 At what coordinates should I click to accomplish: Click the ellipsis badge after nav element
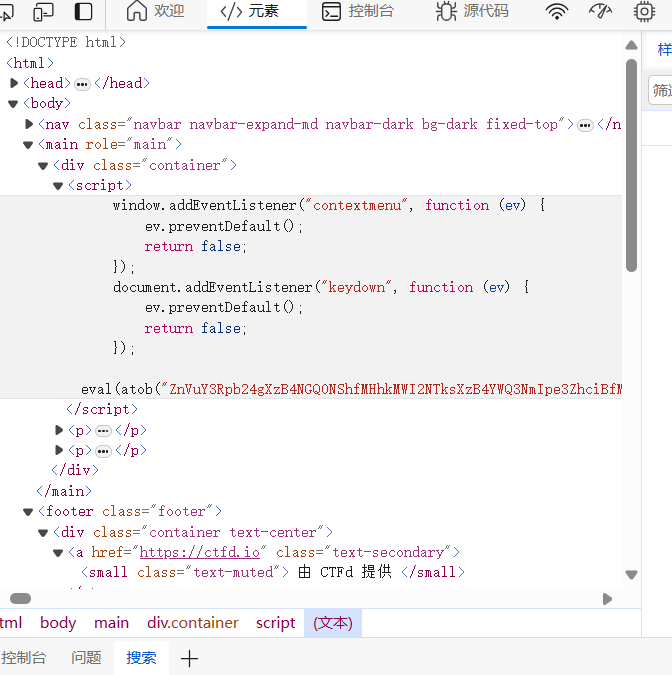585,125
